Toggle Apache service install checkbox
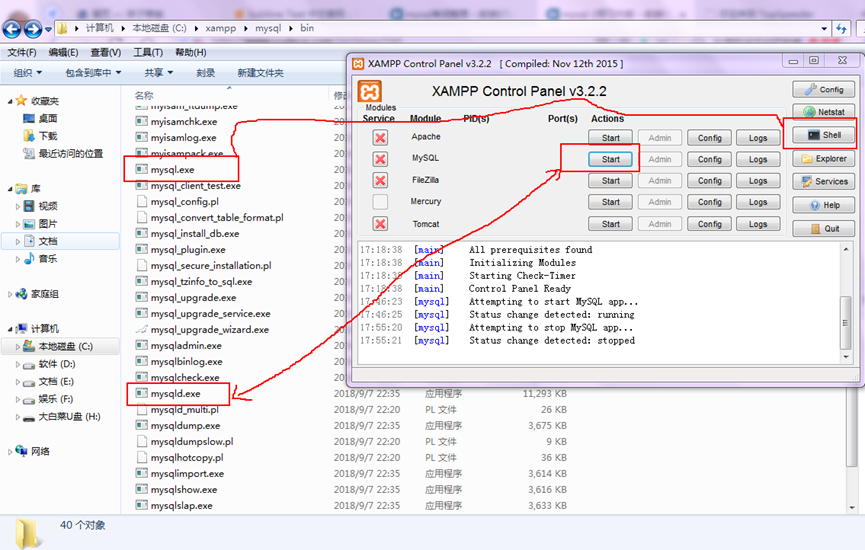 380,137
